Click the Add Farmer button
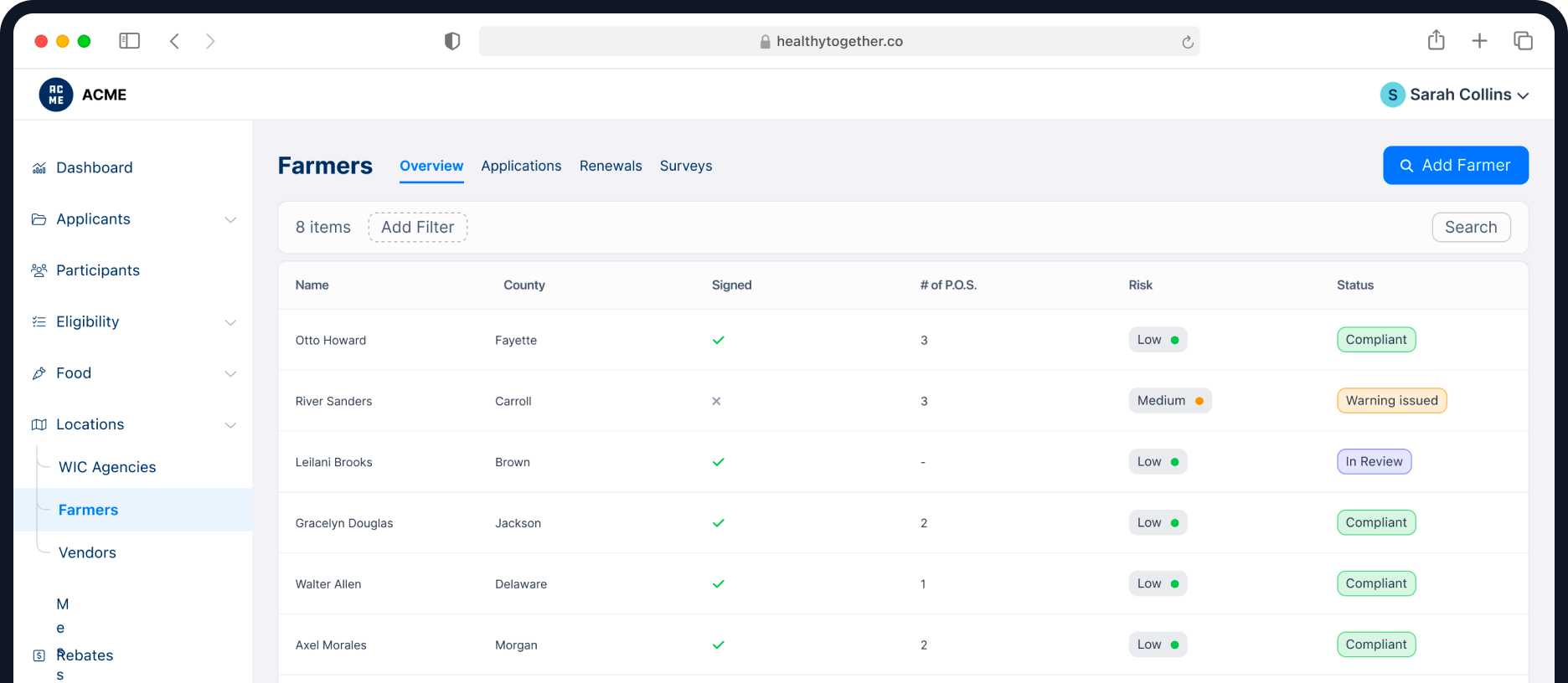1568x683 pixels. point(1455,165)
